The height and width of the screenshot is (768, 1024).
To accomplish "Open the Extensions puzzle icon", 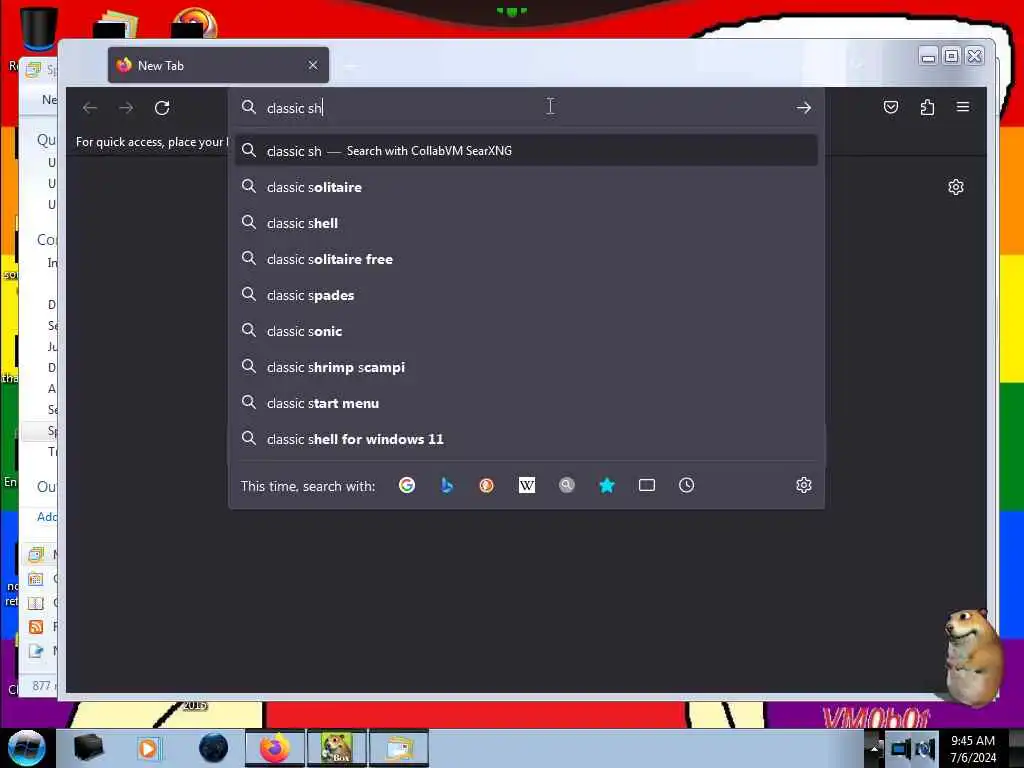I will pos(927,107).
